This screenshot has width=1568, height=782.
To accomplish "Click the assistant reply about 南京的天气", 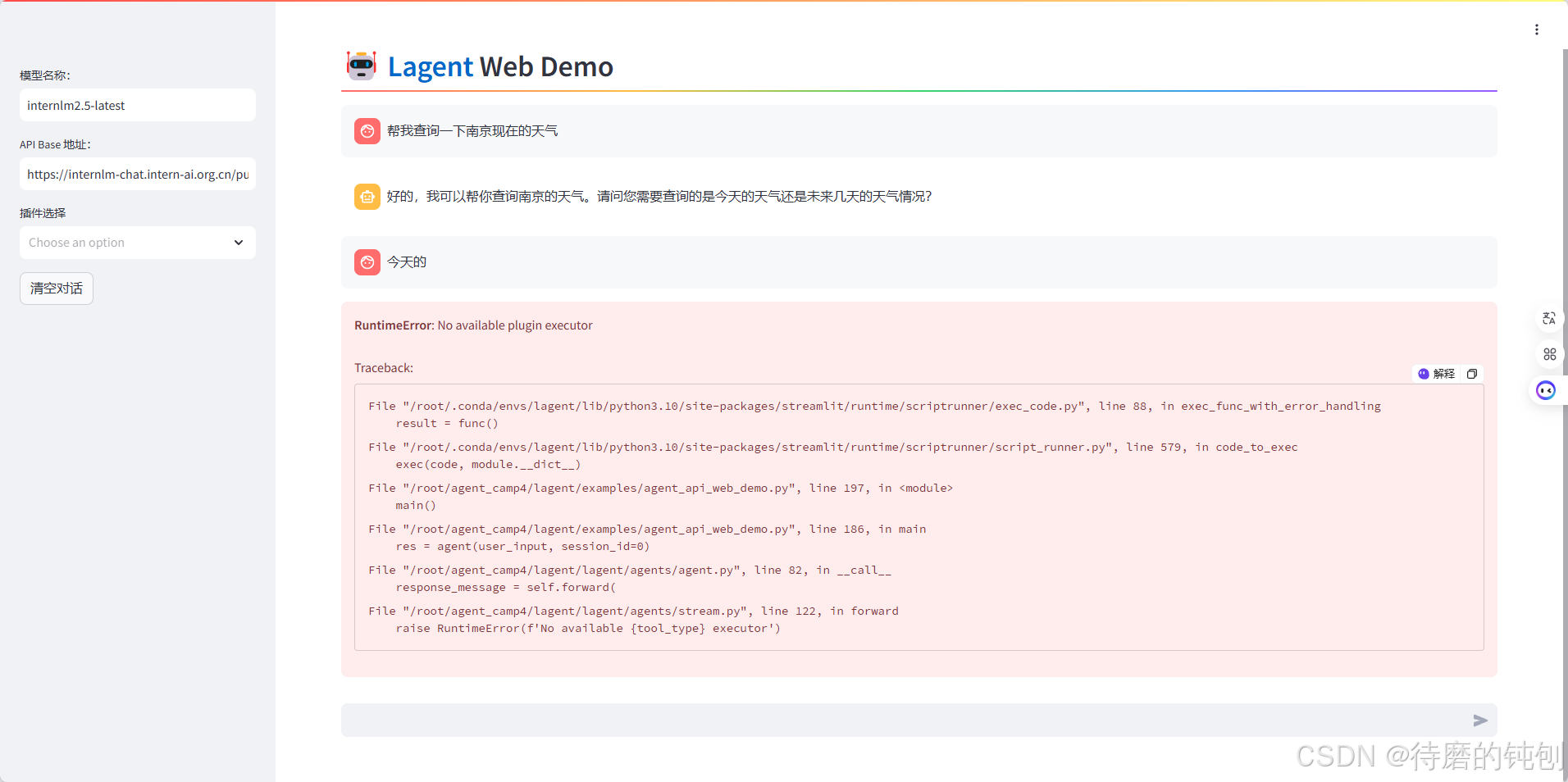I will tap(659, 197).
